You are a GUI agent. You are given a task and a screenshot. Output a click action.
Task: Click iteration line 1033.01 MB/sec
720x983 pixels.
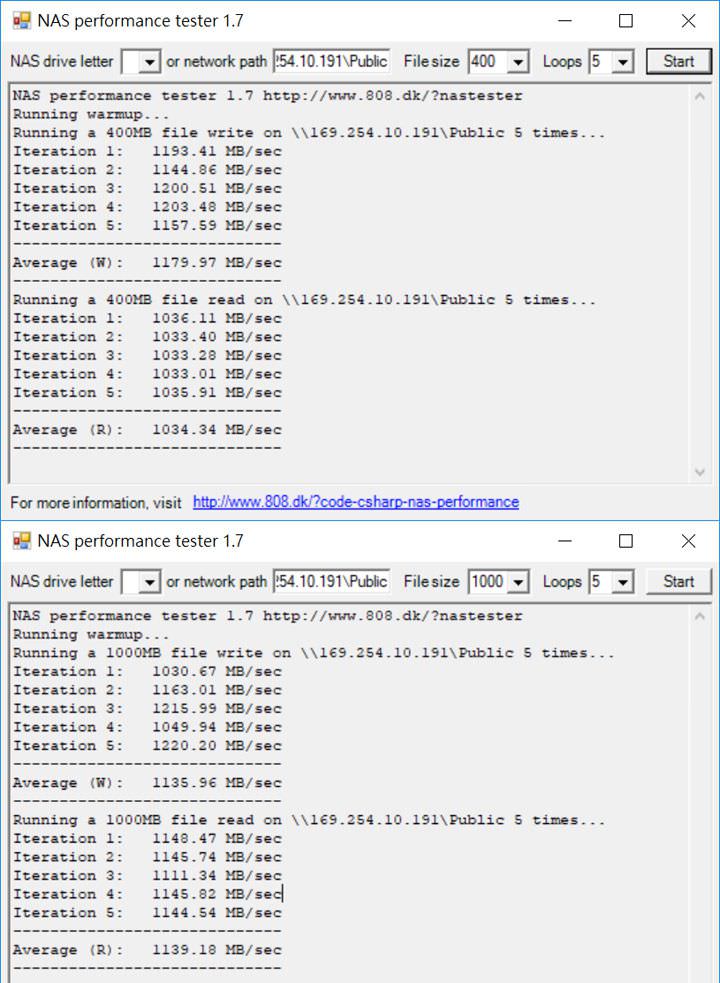coord(147,374)
